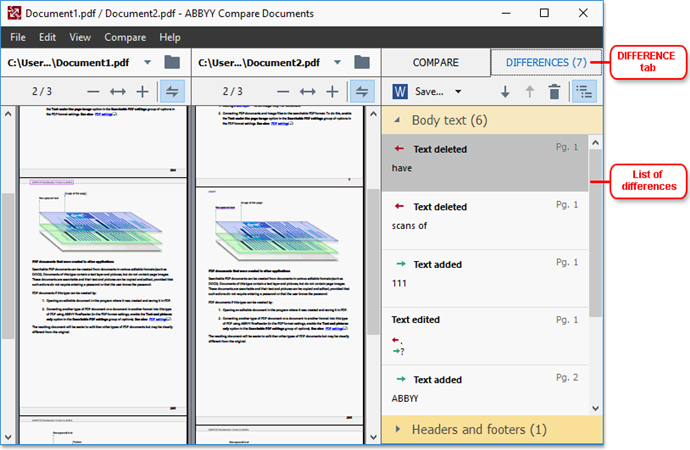690x450 pixels.
Task: Click Document1 page with layered diagram
Action: pyautogui.click(x=103, y=296)
